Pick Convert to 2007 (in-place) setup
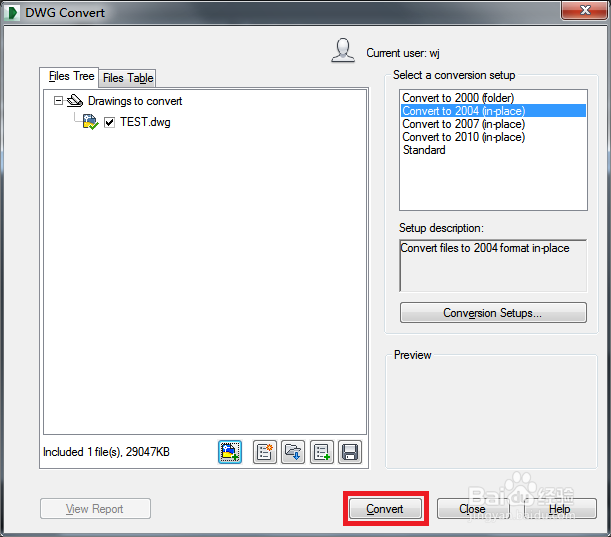 point(493,124)
